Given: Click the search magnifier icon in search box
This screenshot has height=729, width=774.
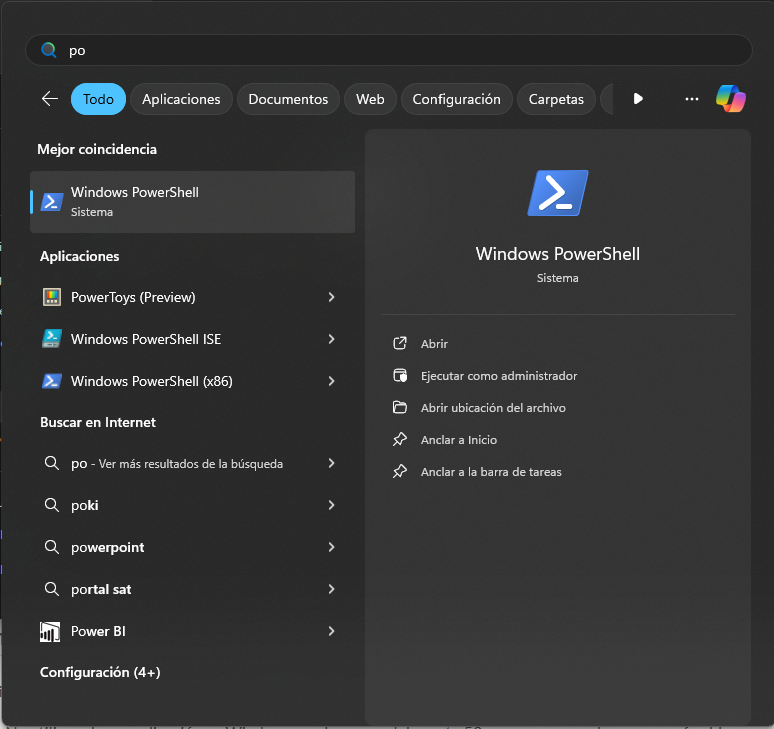Looking at the screenshot, I should (48, 50).
